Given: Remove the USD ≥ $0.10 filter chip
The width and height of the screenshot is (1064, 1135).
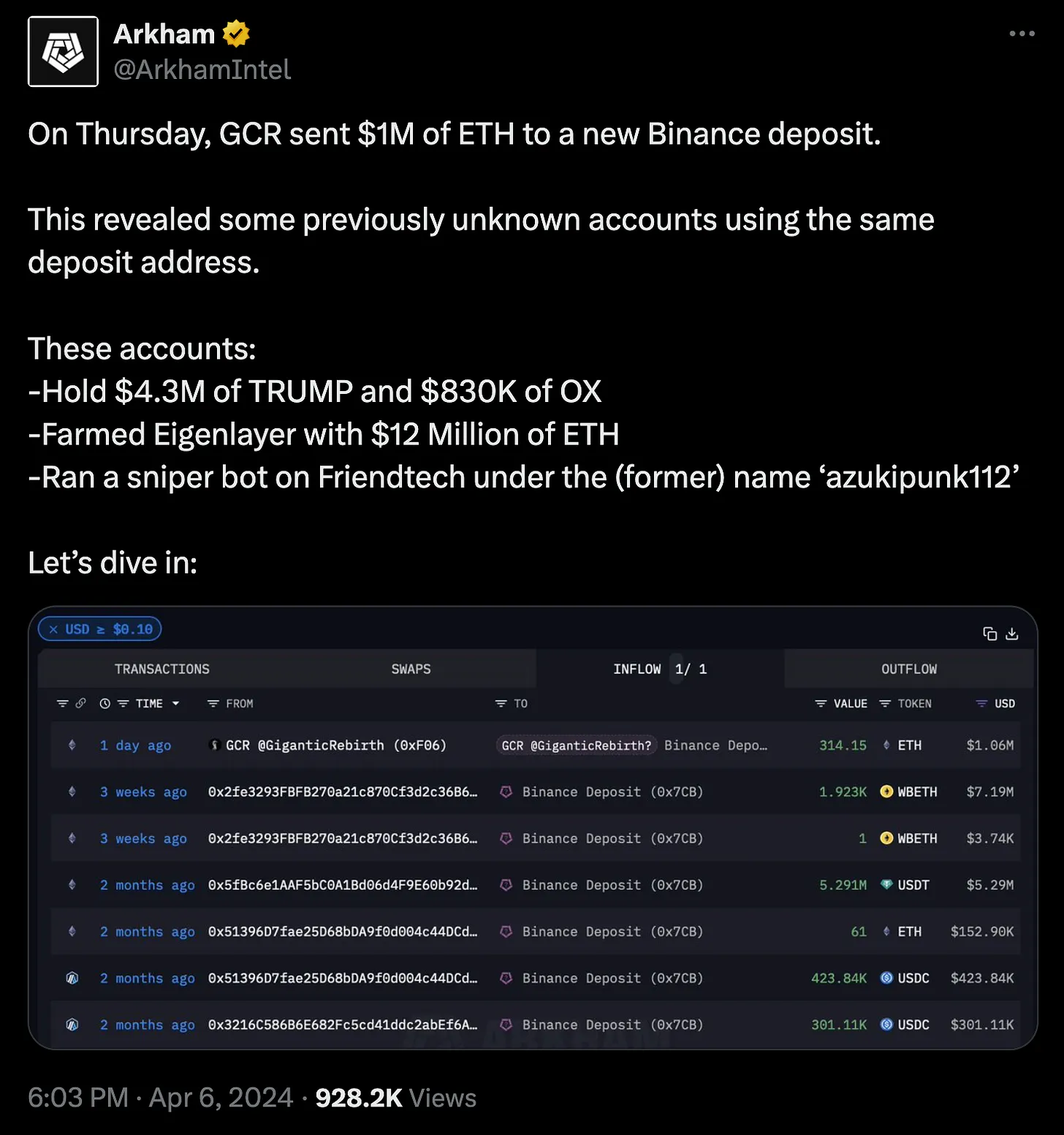Looking at the screenshot, I should [53, 629].
